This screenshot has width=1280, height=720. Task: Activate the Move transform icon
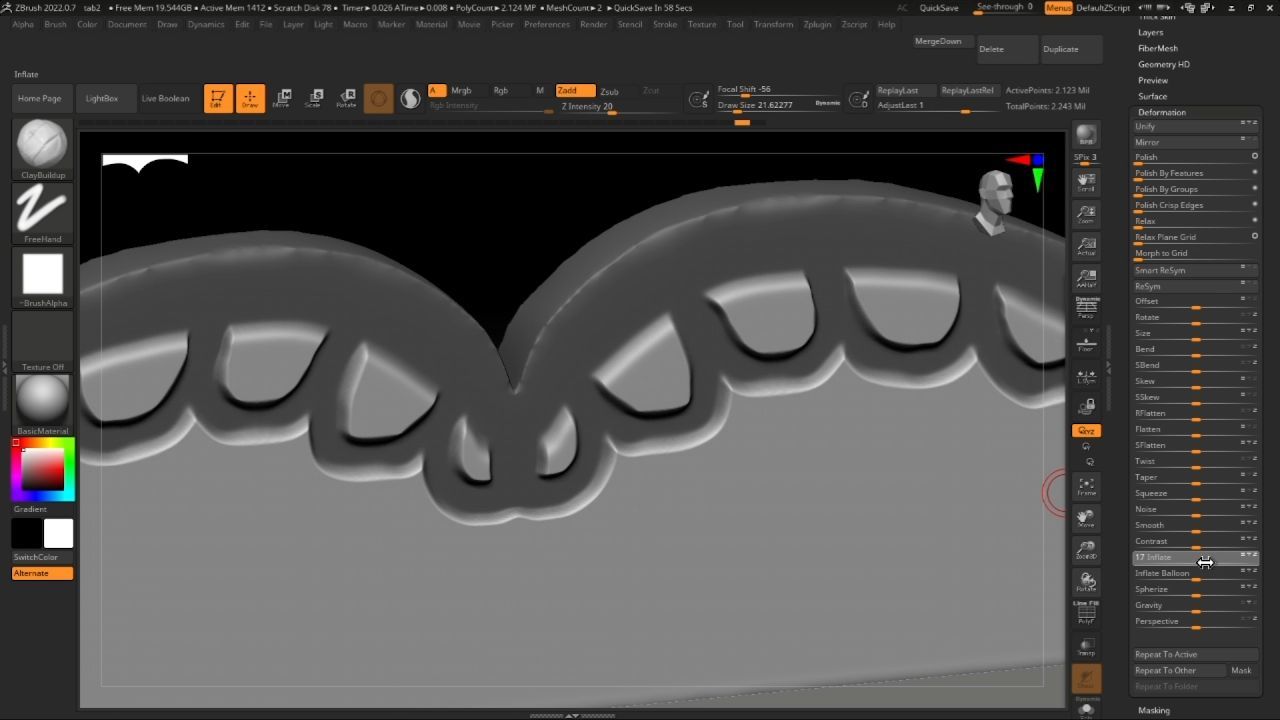(x=282, y=98)
